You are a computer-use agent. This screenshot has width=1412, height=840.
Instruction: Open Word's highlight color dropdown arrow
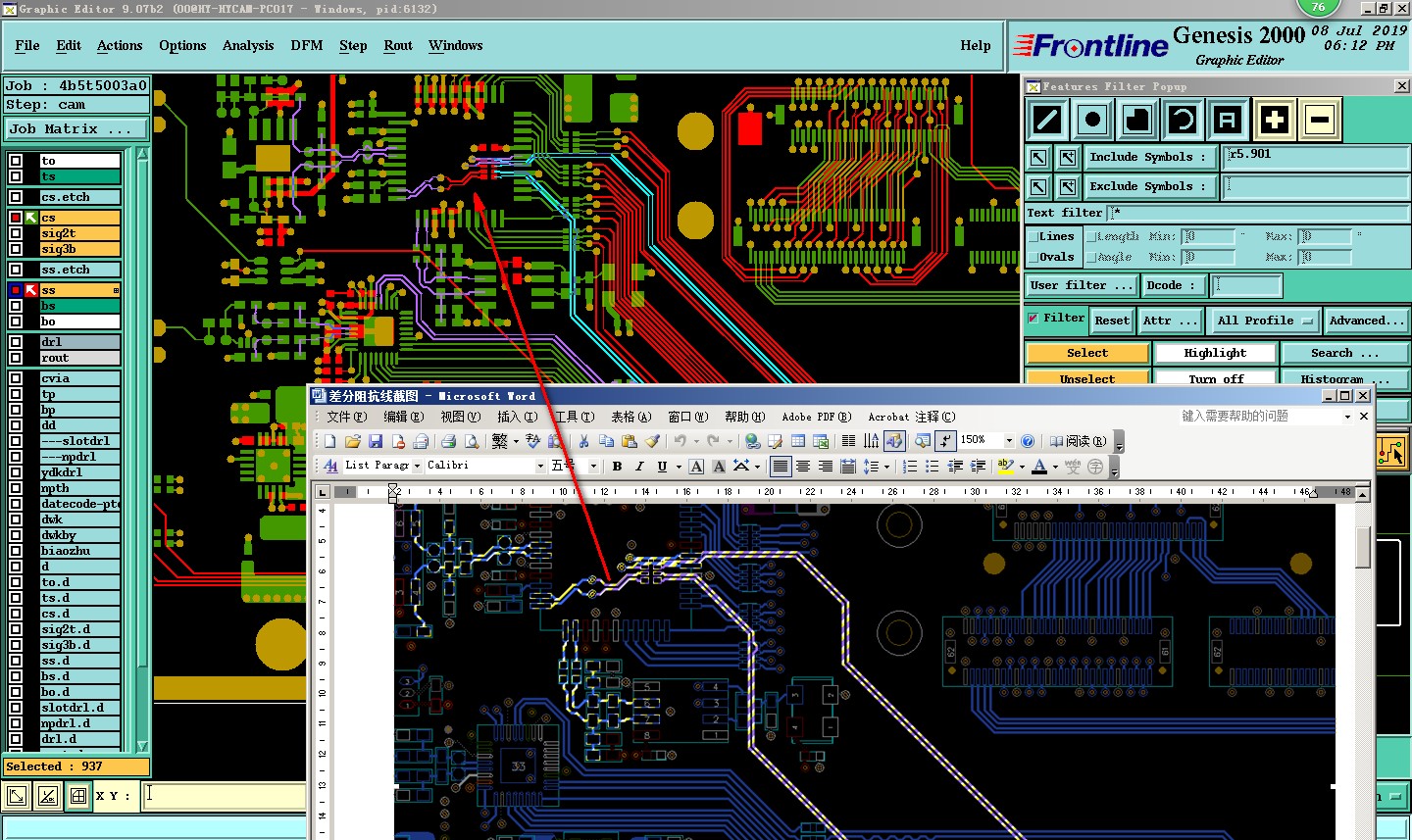click(x=1022, y=467)
